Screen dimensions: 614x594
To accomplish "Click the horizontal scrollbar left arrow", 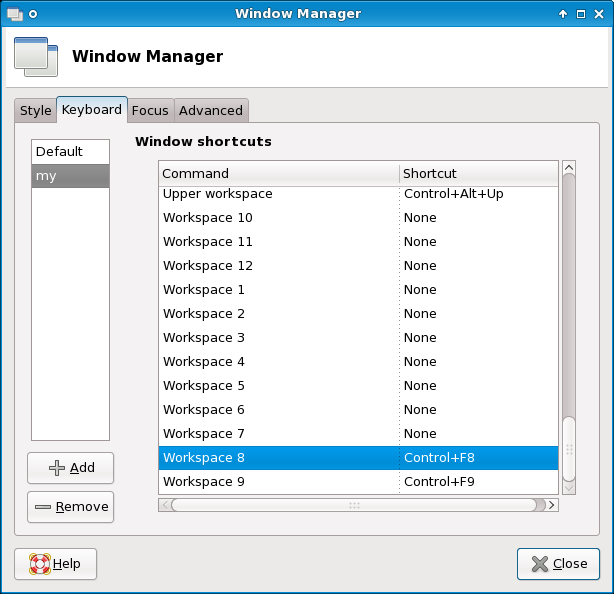I will [165, 505].
